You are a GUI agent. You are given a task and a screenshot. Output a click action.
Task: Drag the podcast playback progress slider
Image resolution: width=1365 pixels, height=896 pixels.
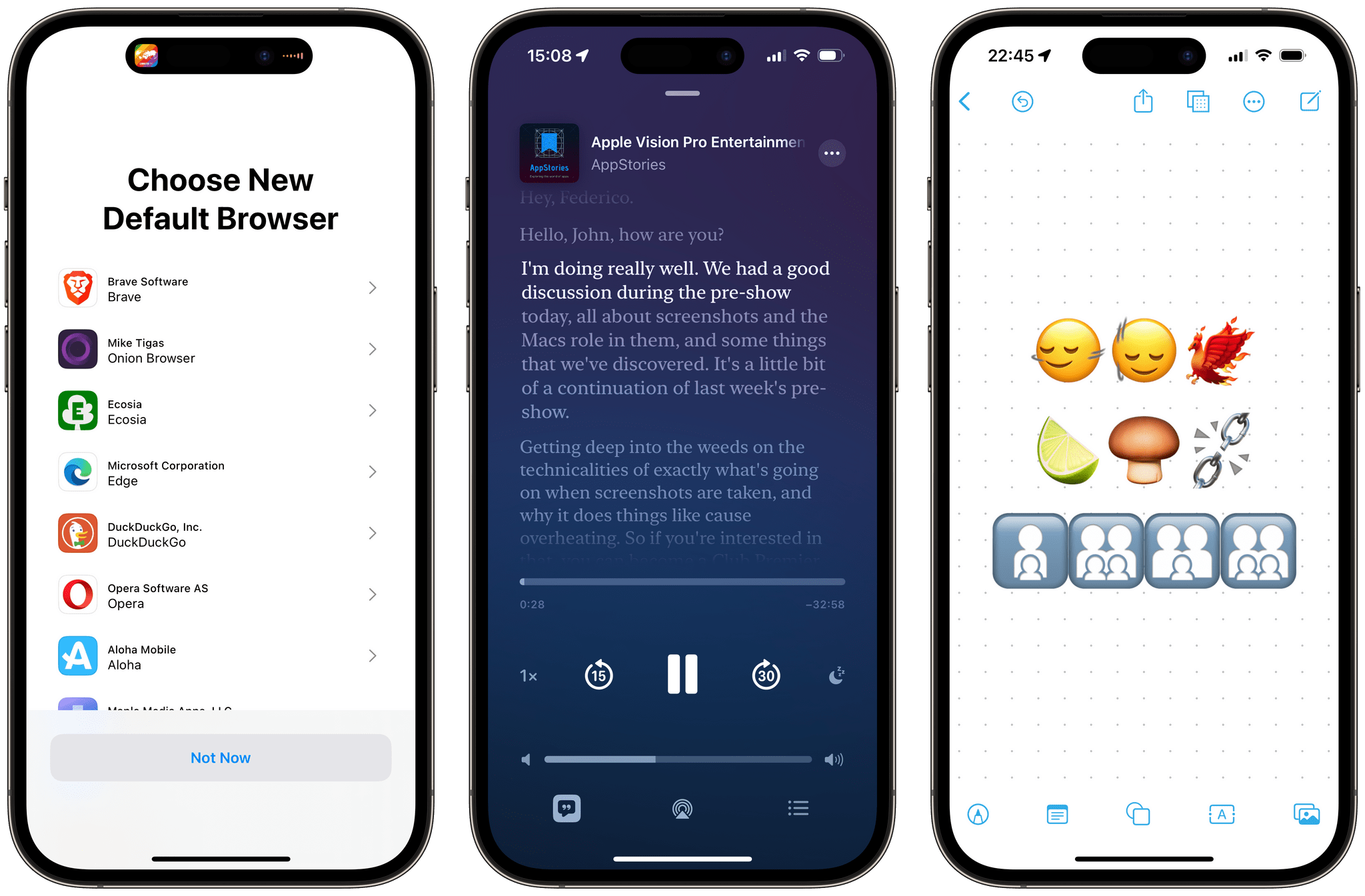coord(522,580)
